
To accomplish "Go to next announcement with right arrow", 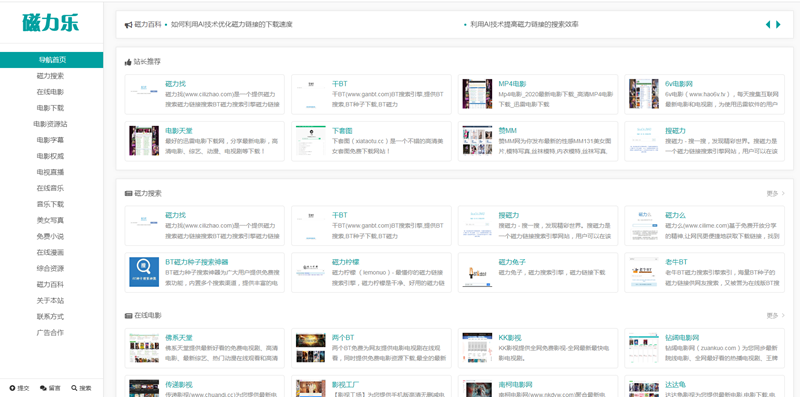I will [x=778, y=24].
